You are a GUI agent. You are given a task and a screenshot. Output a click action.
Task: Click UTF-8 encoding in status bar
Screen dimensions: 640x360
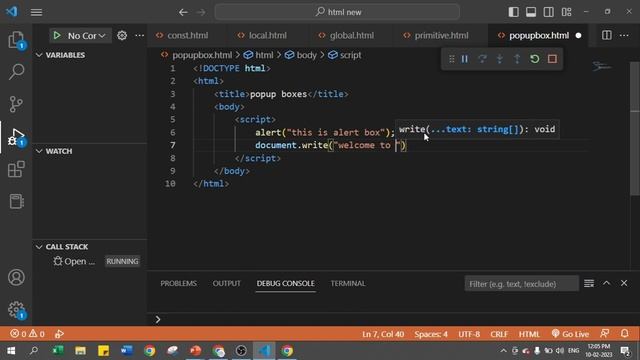pyautogui.click(x=469, y=334)
